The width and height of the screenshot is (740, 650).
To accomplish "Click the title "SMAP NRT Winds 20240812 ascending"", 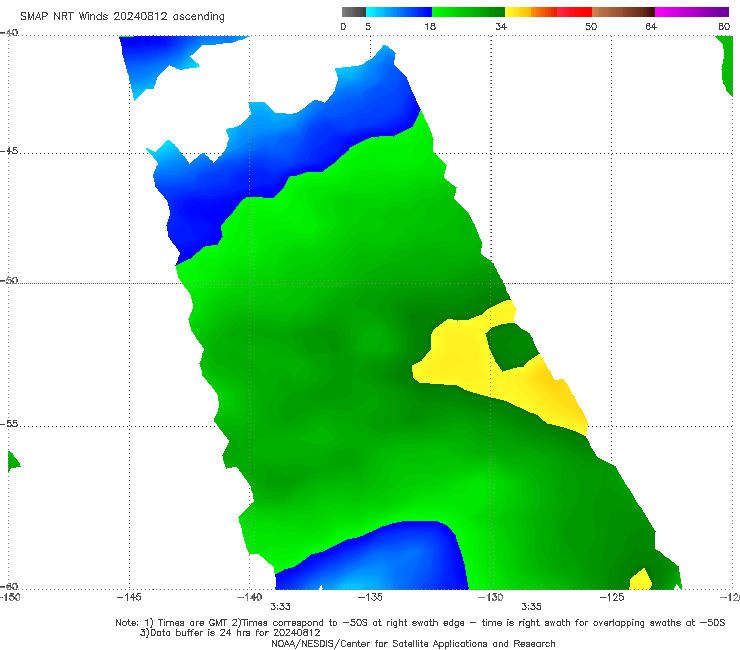I will (x=122, y=17).
